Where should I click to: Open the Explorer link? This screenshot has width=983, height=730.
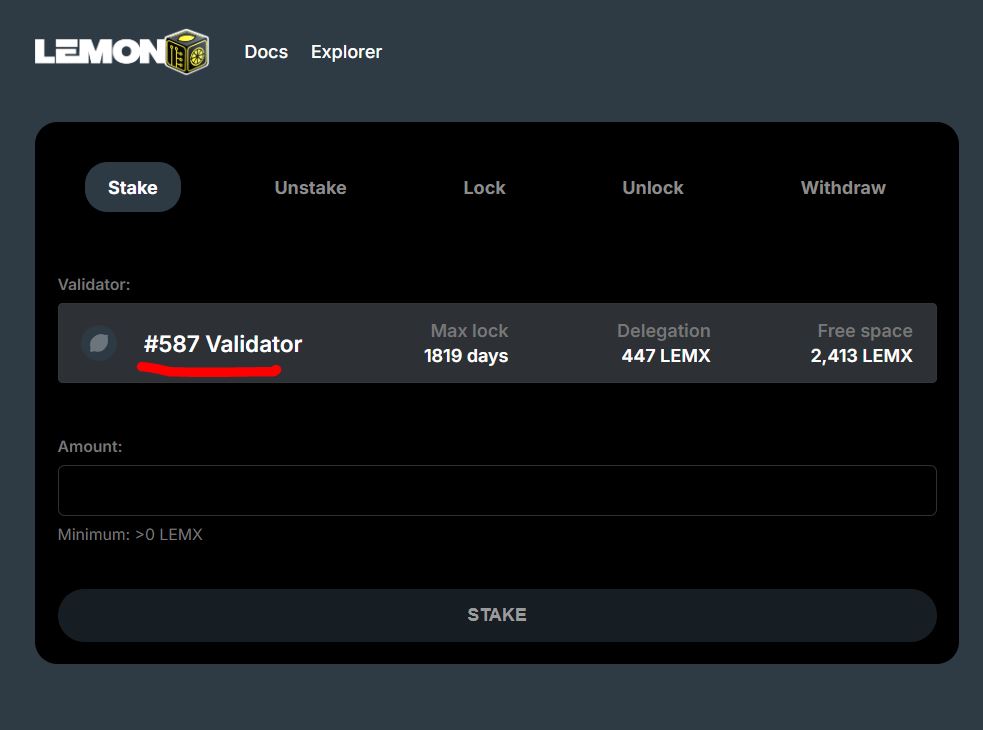pyautogui.click(x=346, y=52)
